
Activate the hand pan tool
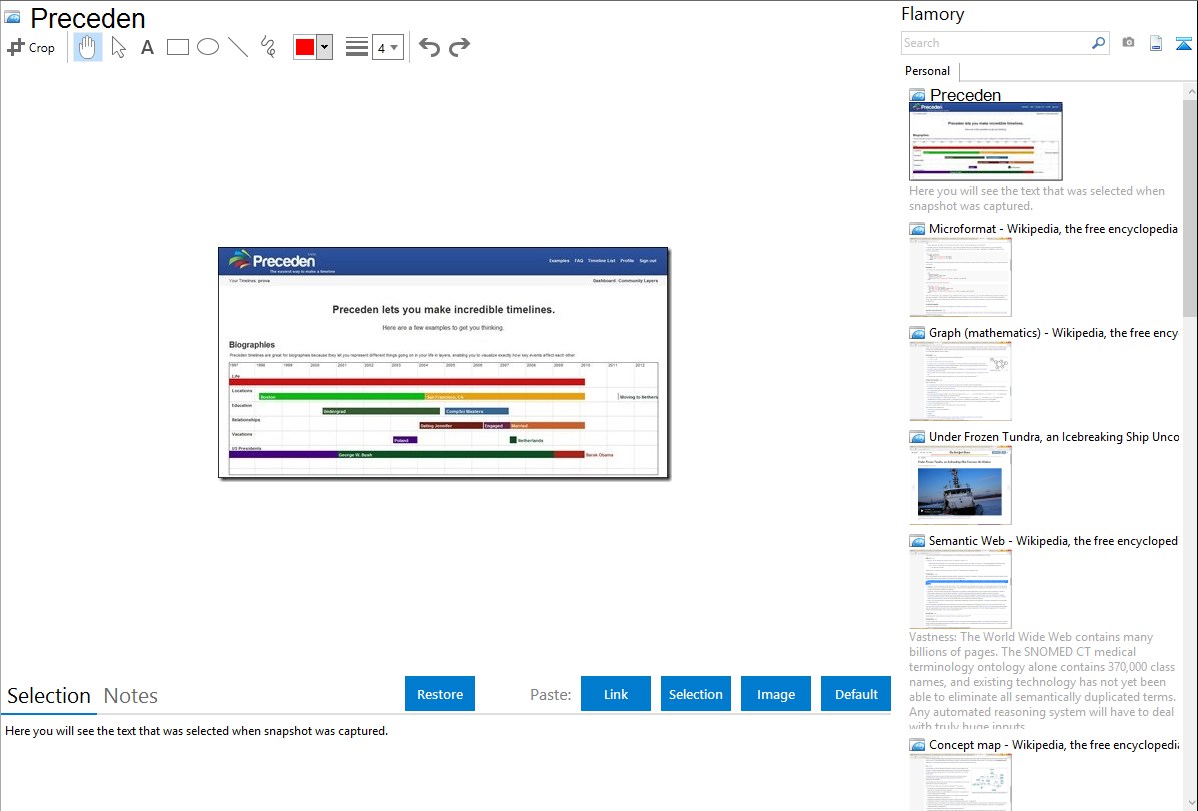click(x=88, y=47)
